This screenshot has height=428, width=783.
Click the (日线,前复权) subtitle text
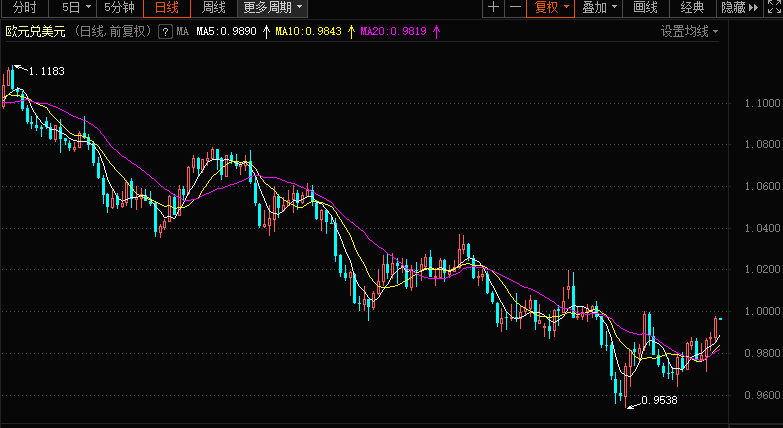[x=112, y=32]
